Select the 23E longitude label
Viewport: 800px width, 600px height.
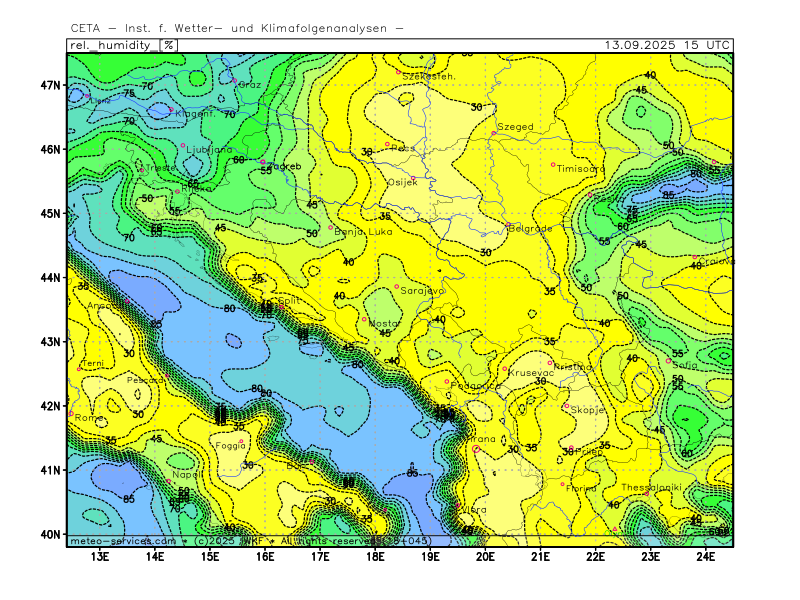point(651,556)
